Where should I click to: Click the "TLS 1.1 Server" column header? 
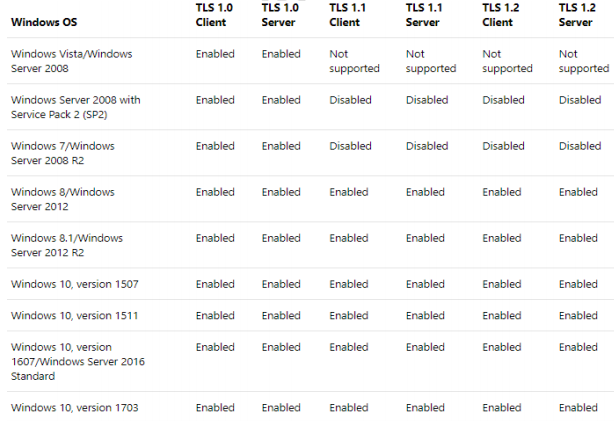424,14
